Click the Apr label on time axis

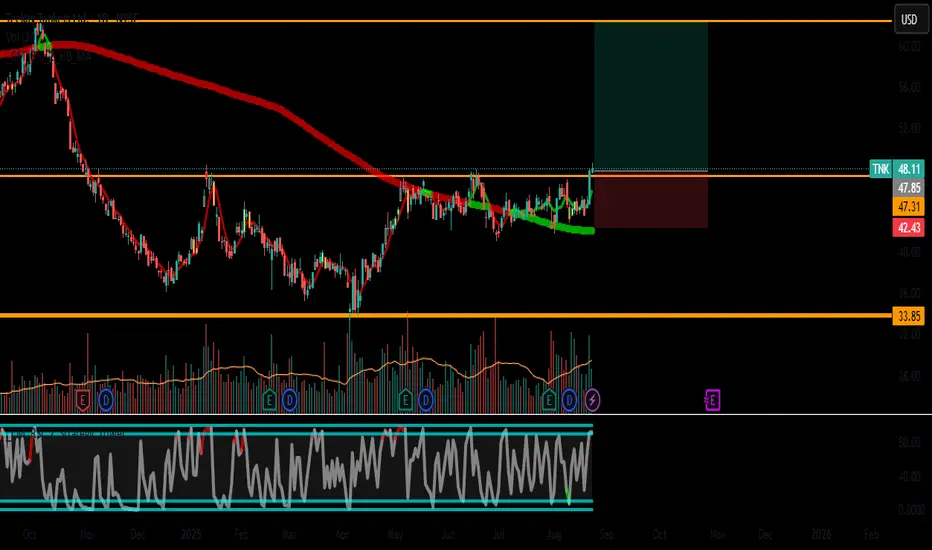click(x=342, y=535)
